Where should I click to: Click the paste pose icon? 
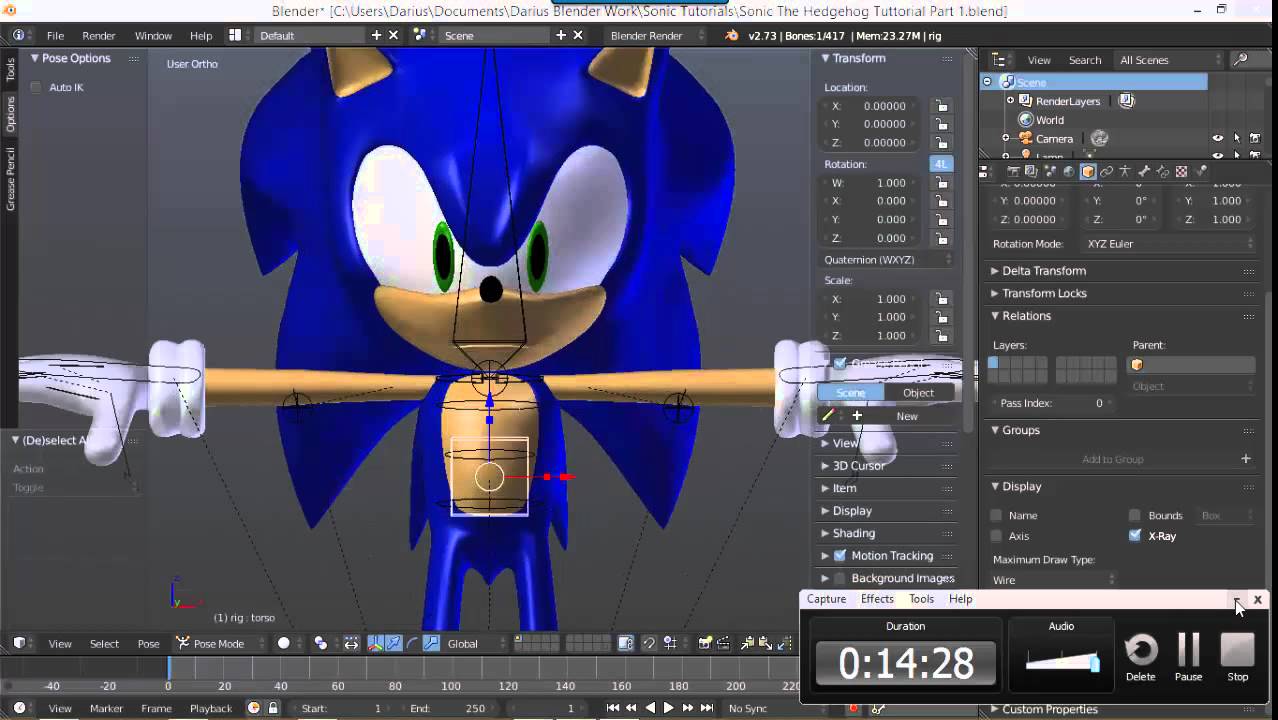click(x=765, y=643)
